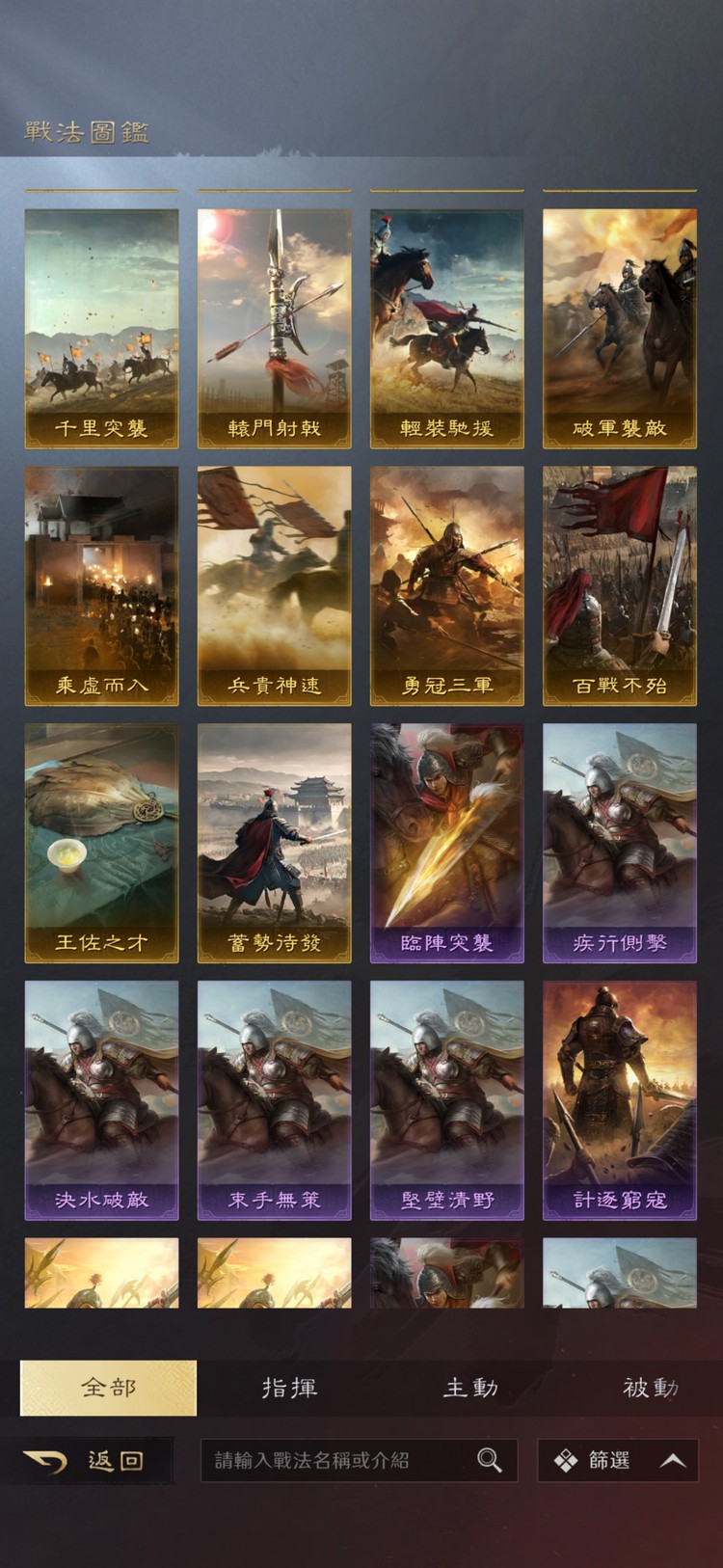723x1568 pixels.
Task: Open the 勇冠三軍 tactic card
Action: click(446, 586)
